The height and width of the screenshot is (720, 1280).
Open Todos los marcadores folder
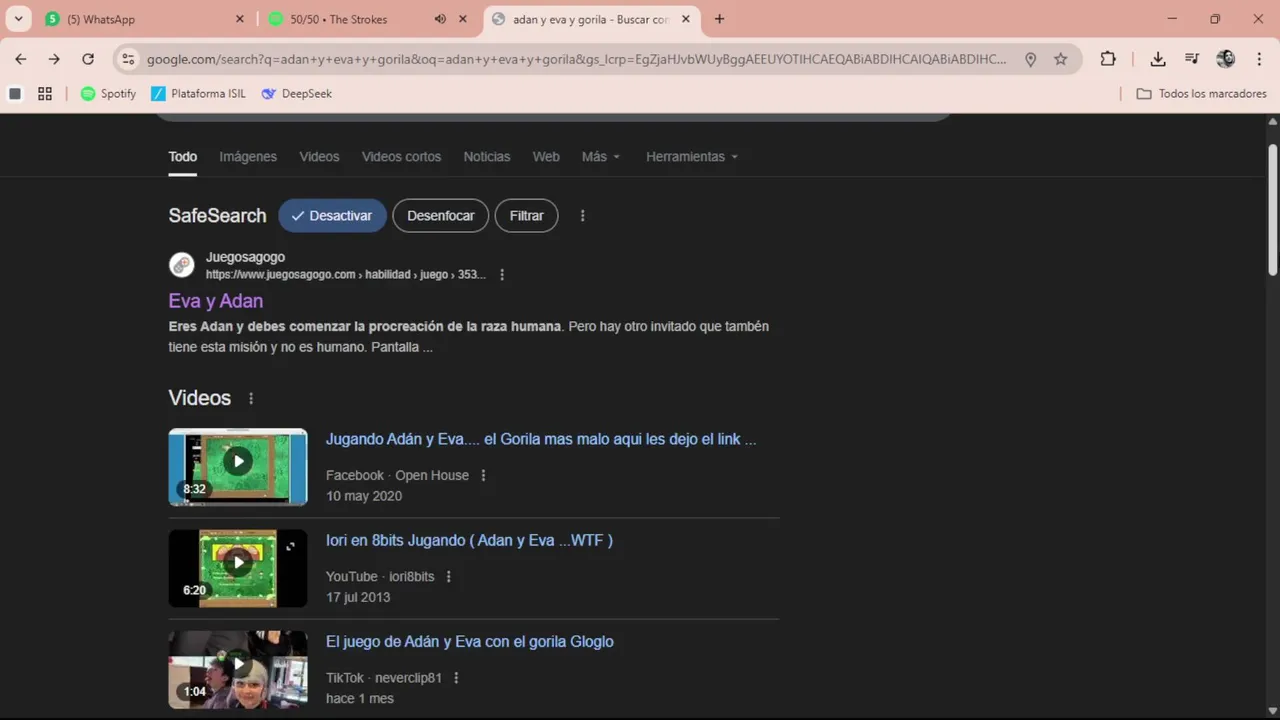point(1201,94)
